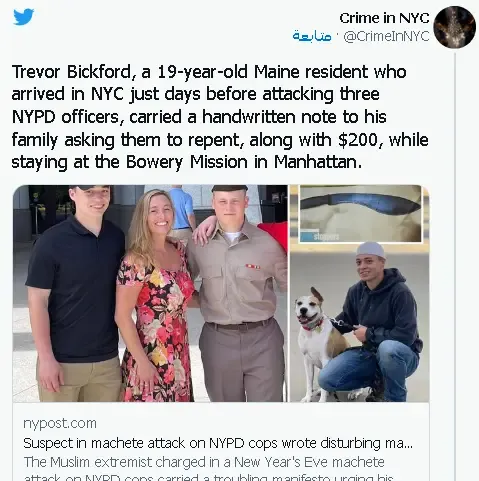Click the nypost.com source domain

(x=60, y=423)
